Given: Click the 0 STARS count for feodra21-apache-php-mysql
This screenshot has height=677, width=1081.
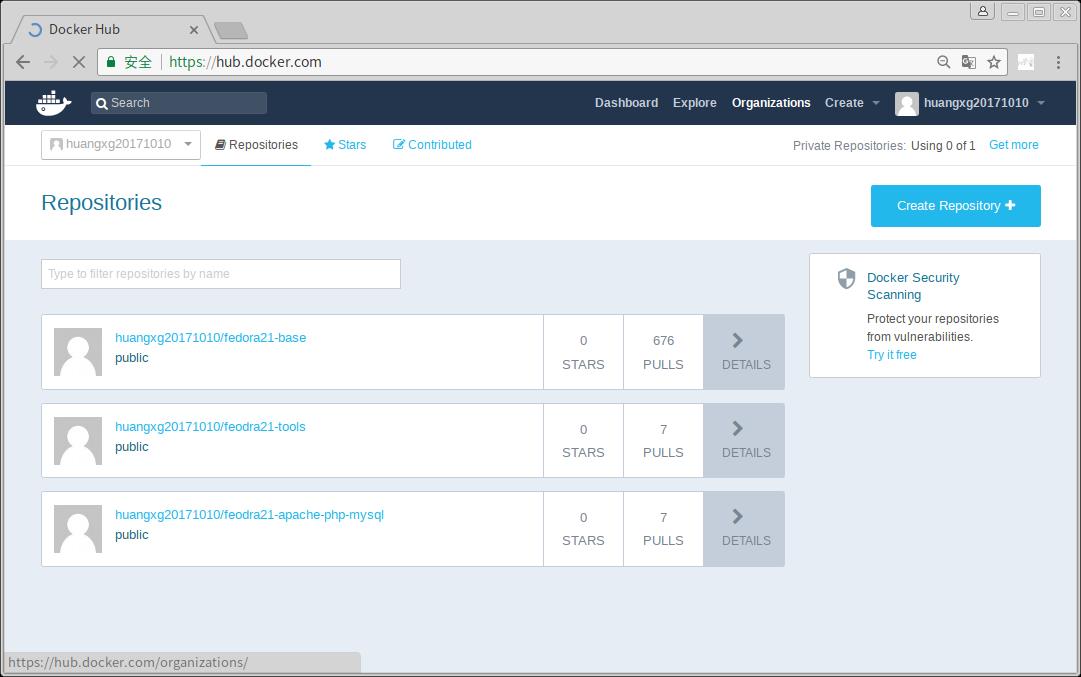Looking at the screenshot, I should 583,529.
